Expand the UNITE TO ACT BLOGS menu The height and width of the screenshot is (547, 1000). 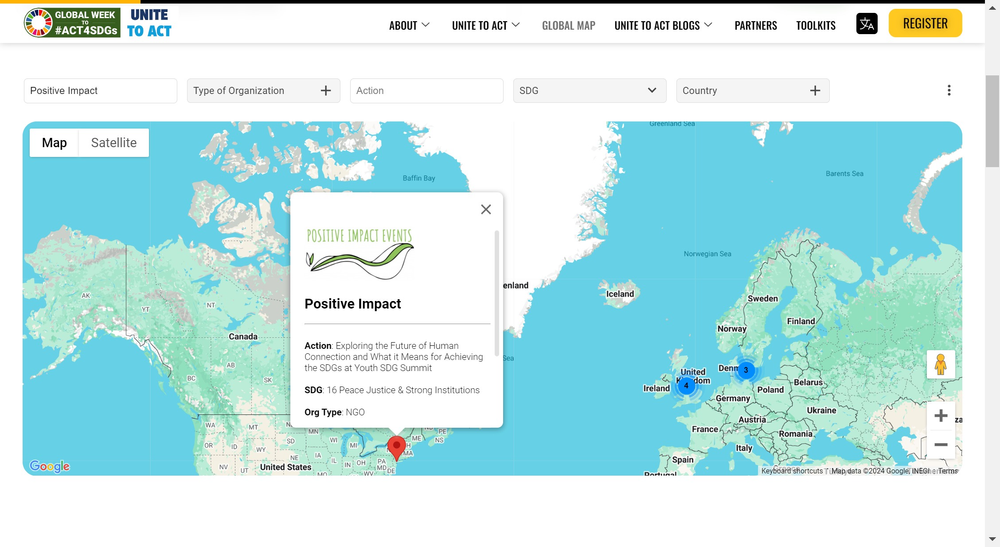(x=663, y=26)
